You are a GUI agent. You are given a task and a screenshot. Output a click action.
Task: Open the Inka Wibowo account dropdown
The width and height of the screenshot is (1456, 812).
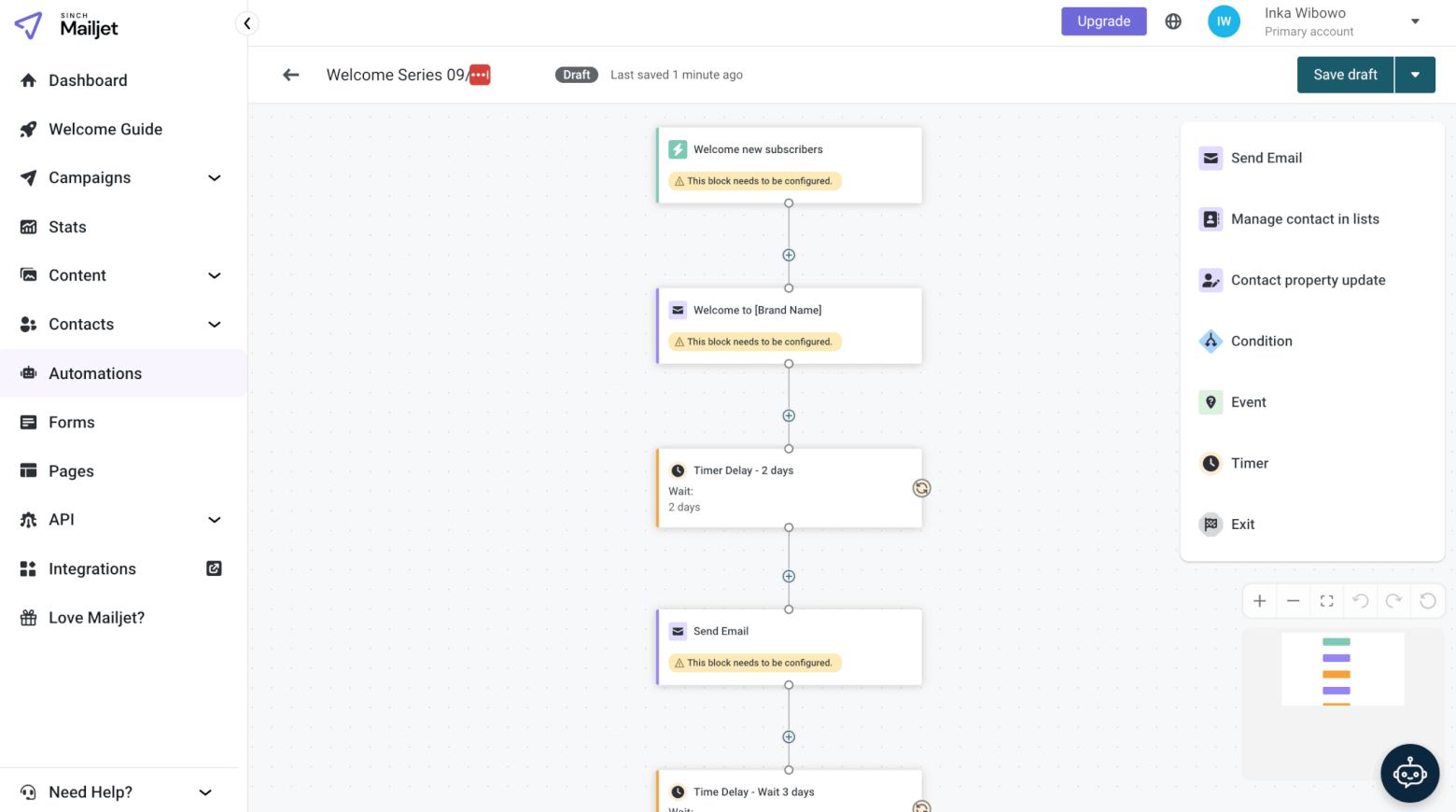point(1415,21)
